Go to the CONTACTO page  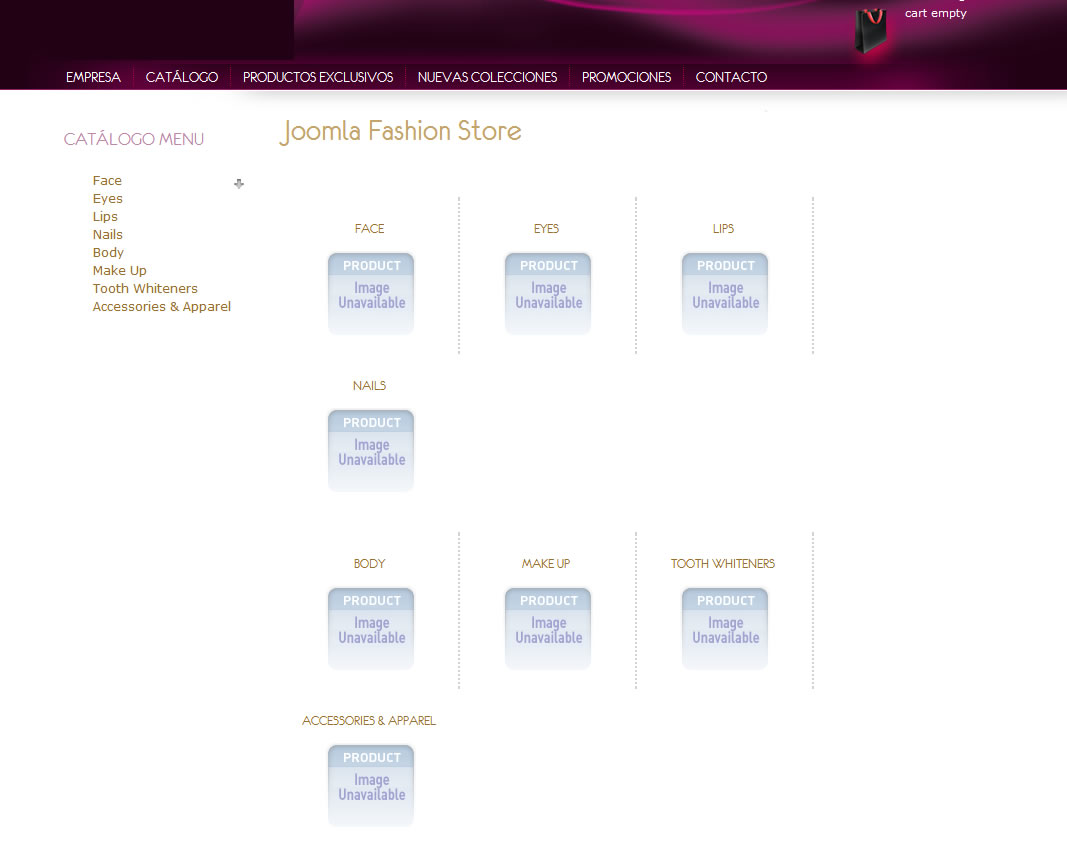pos(731,77)
